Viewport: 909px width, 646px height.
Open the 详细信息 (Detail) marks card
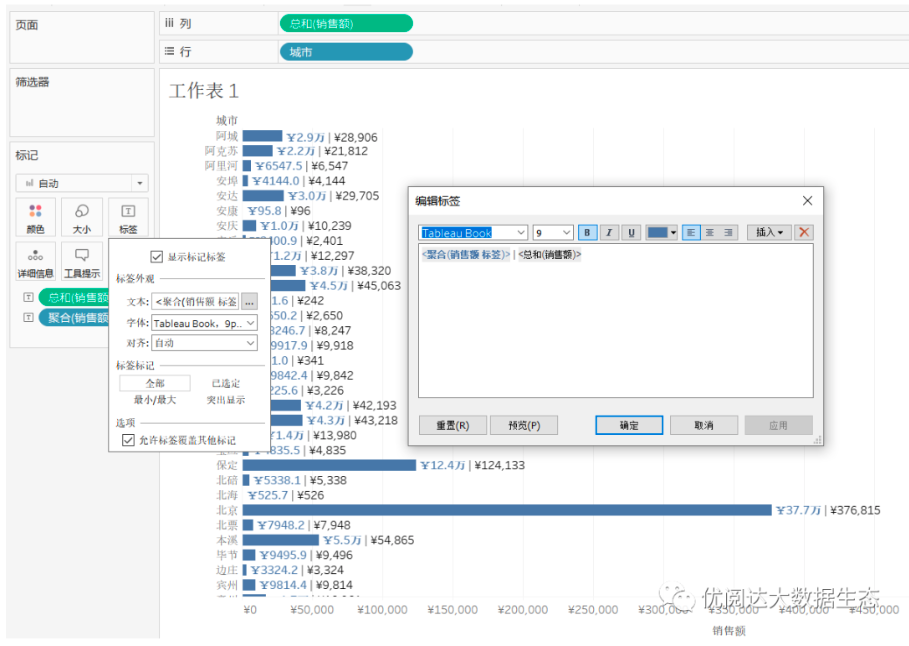point(36,261)
